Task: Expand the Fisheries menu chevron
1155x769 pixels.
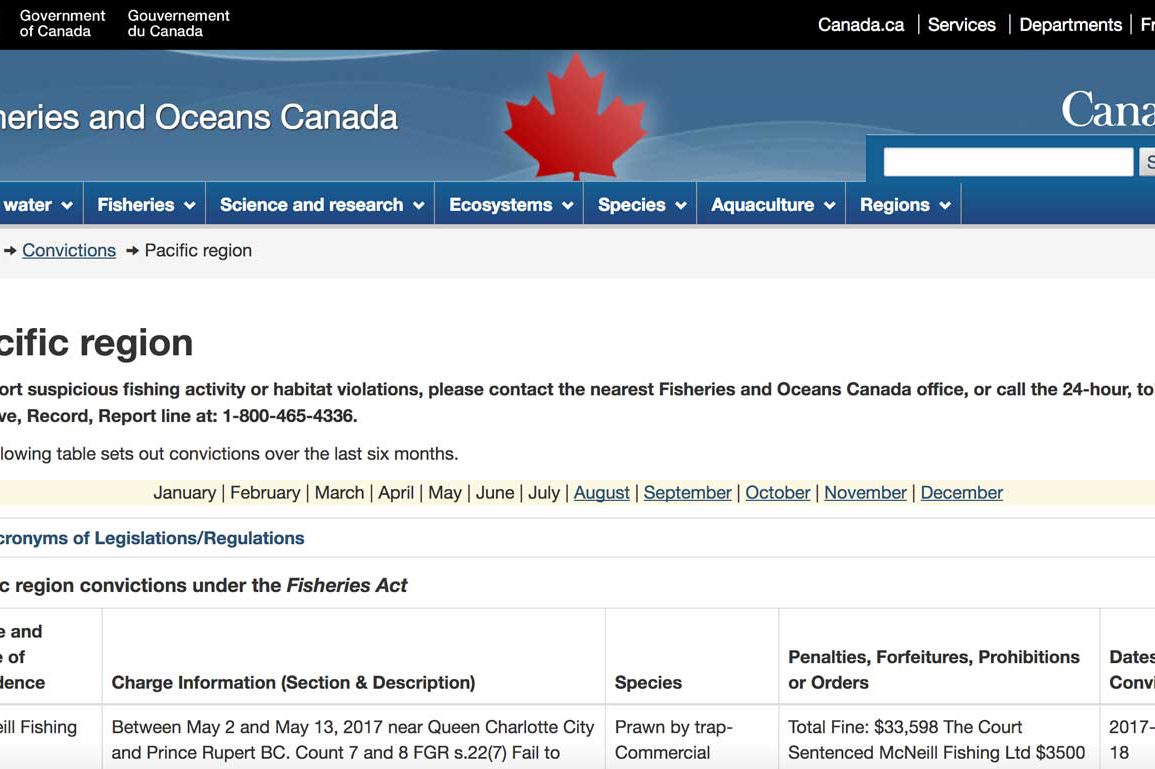Action: [x=189, y=206]
